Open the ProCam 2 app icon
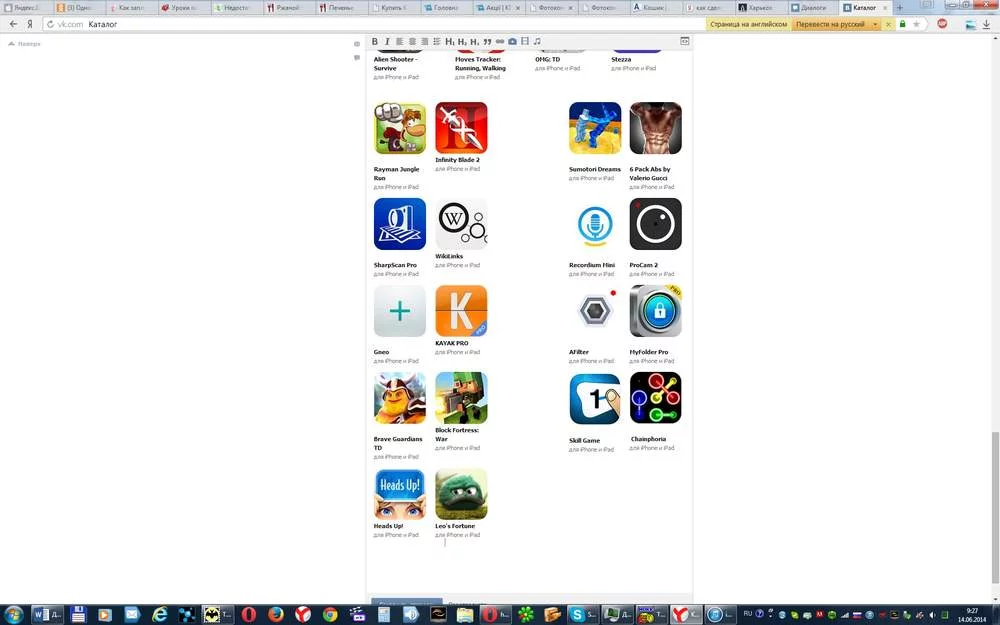This screenshot has height=625, width=1000. 656,224
